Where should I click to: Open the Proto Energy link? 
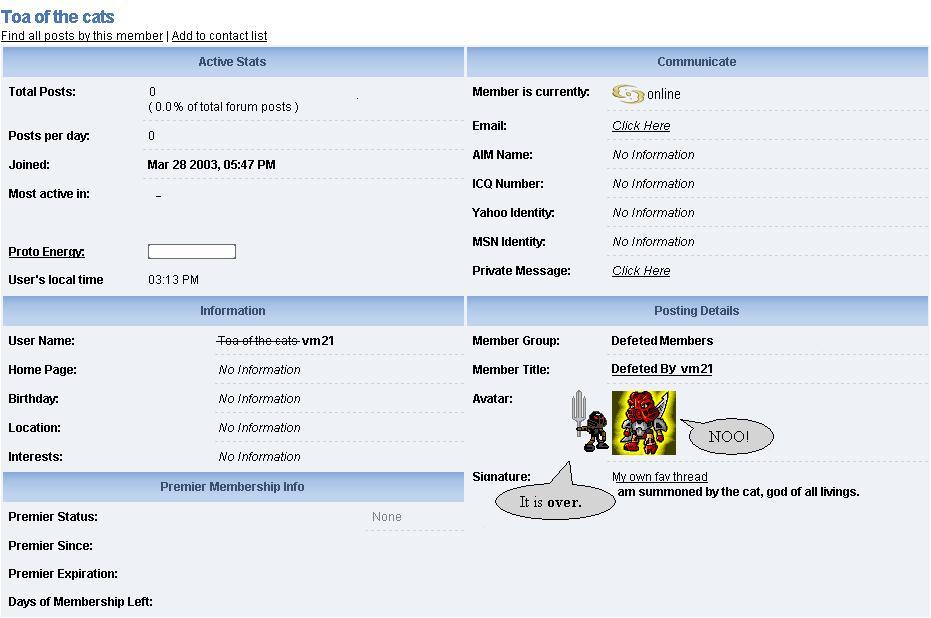pyautogui.click(x=46, y=252)
